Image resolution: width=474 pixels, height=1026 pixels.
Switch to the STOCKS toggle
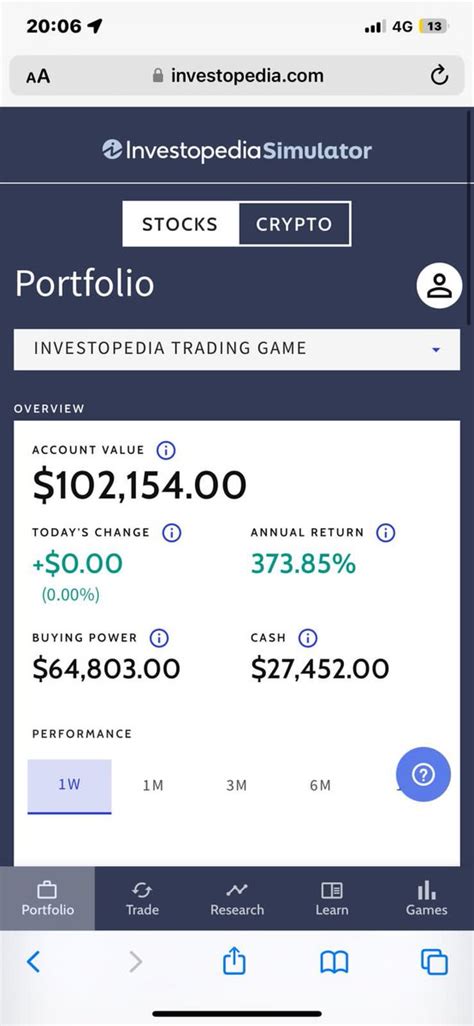[x=180, y=224]
